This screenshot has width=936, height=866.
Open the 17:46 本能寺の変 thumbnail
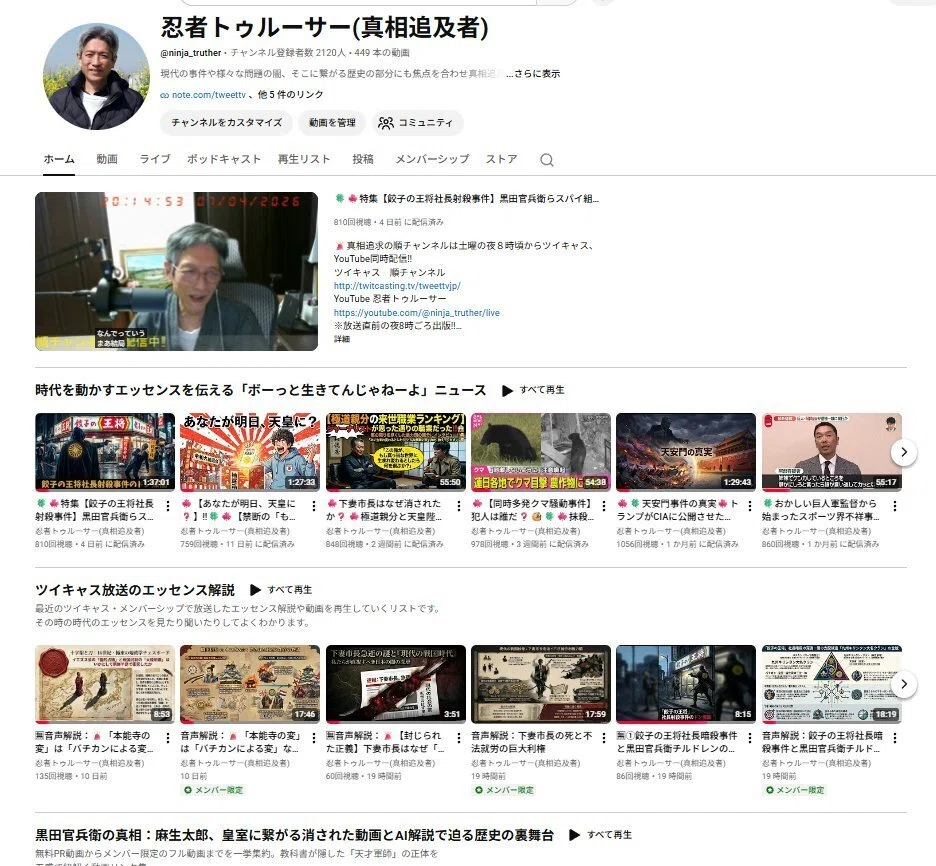tap(250, 684)
